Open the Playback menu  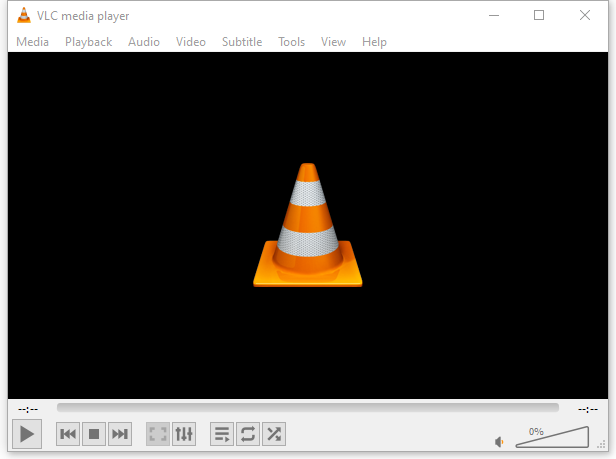click(x=88, y=42)
